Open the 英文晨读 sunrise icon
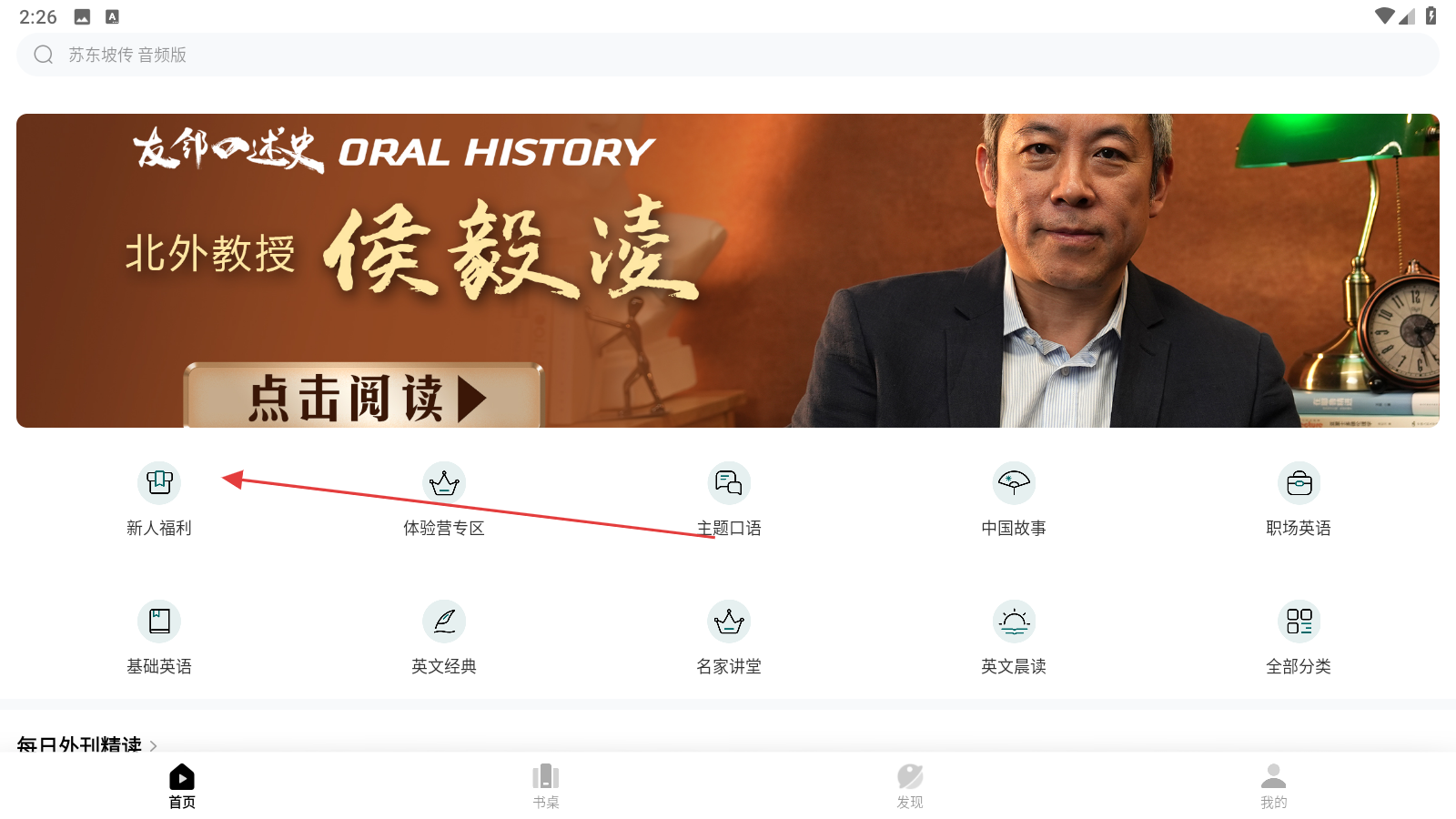The image size is (1456, 819). [1014, 621]
